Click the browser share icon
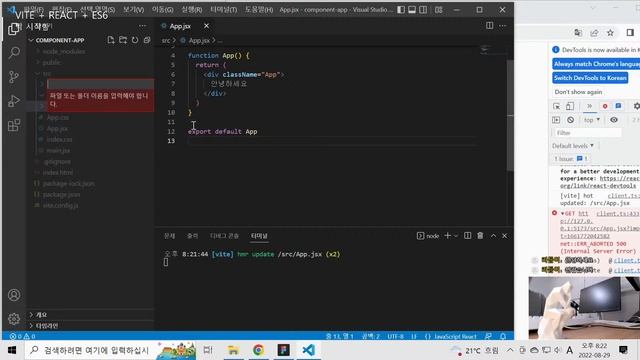Screen dimensions: 640x360 tap(594, 33)
